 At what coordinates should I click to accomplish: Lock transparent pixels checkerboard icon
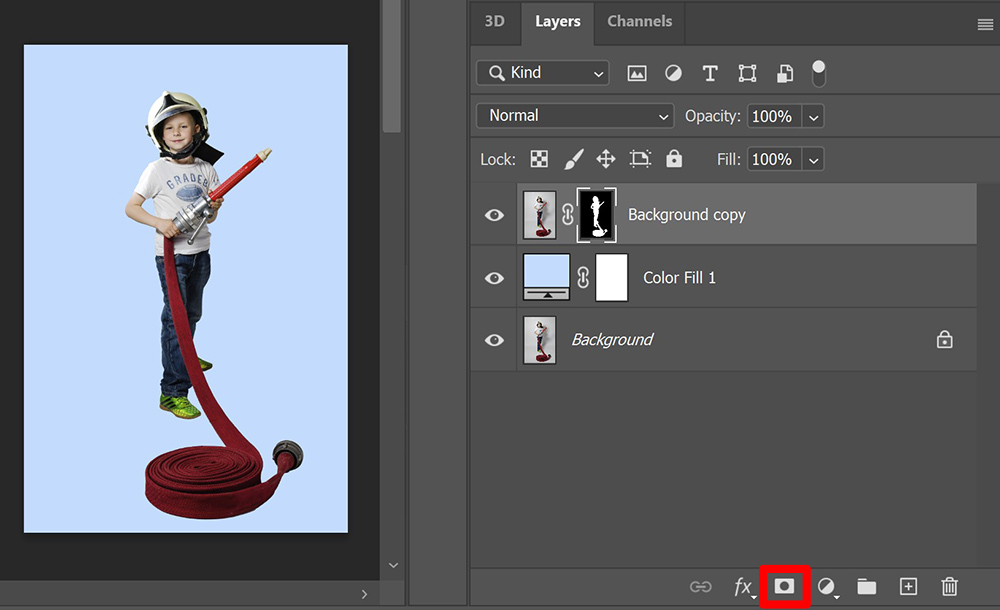pos(539,159)
